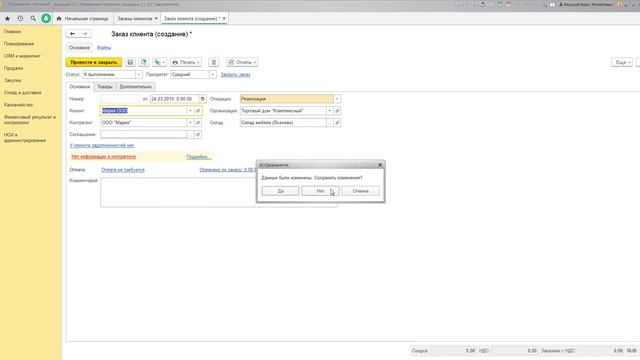640x360 pixels.
Task: Click the open icon next to Организация
Action: [x=337, y=111]
